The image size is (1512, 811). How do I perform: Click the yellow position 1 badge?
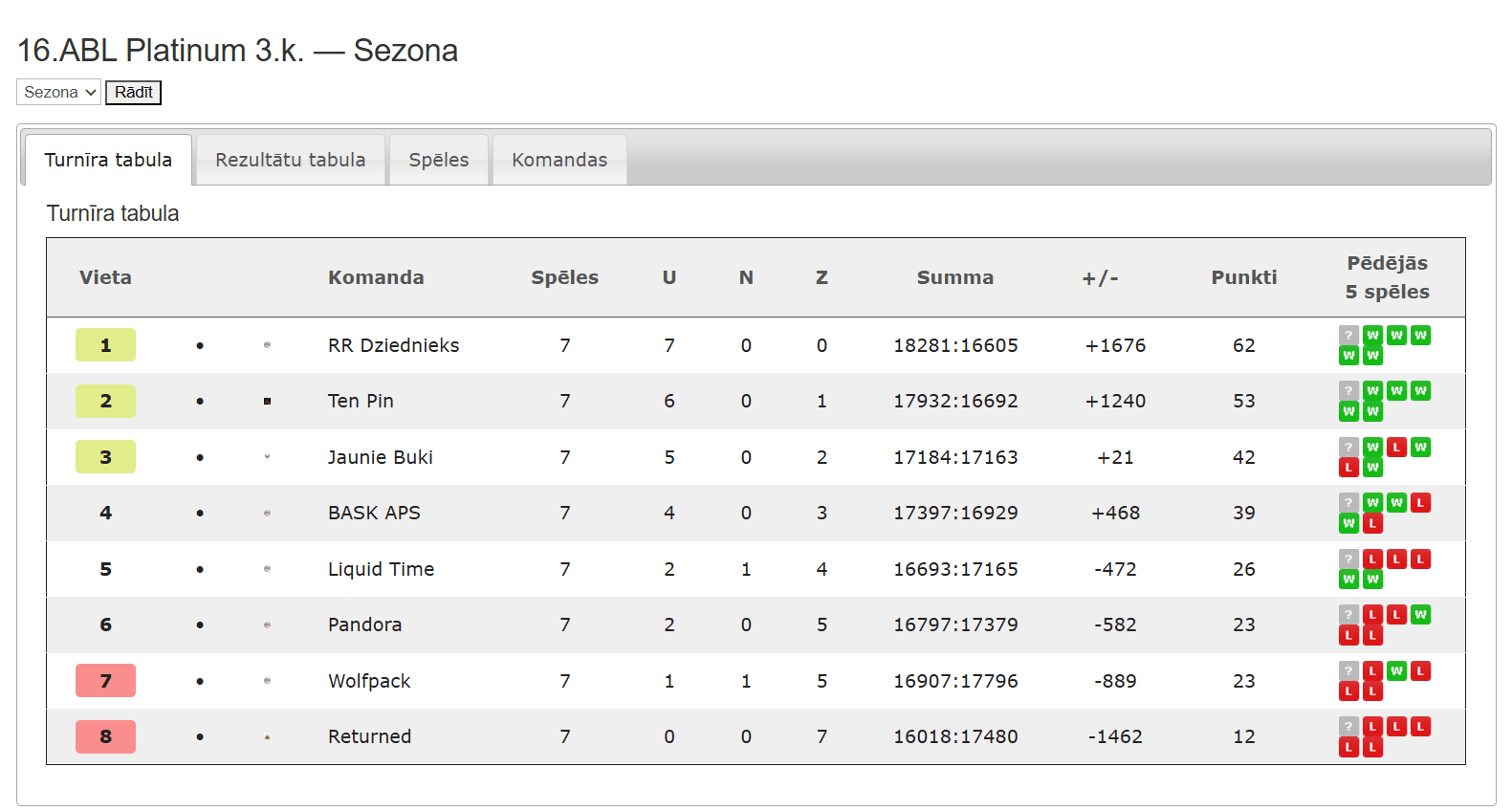[105, 345]
